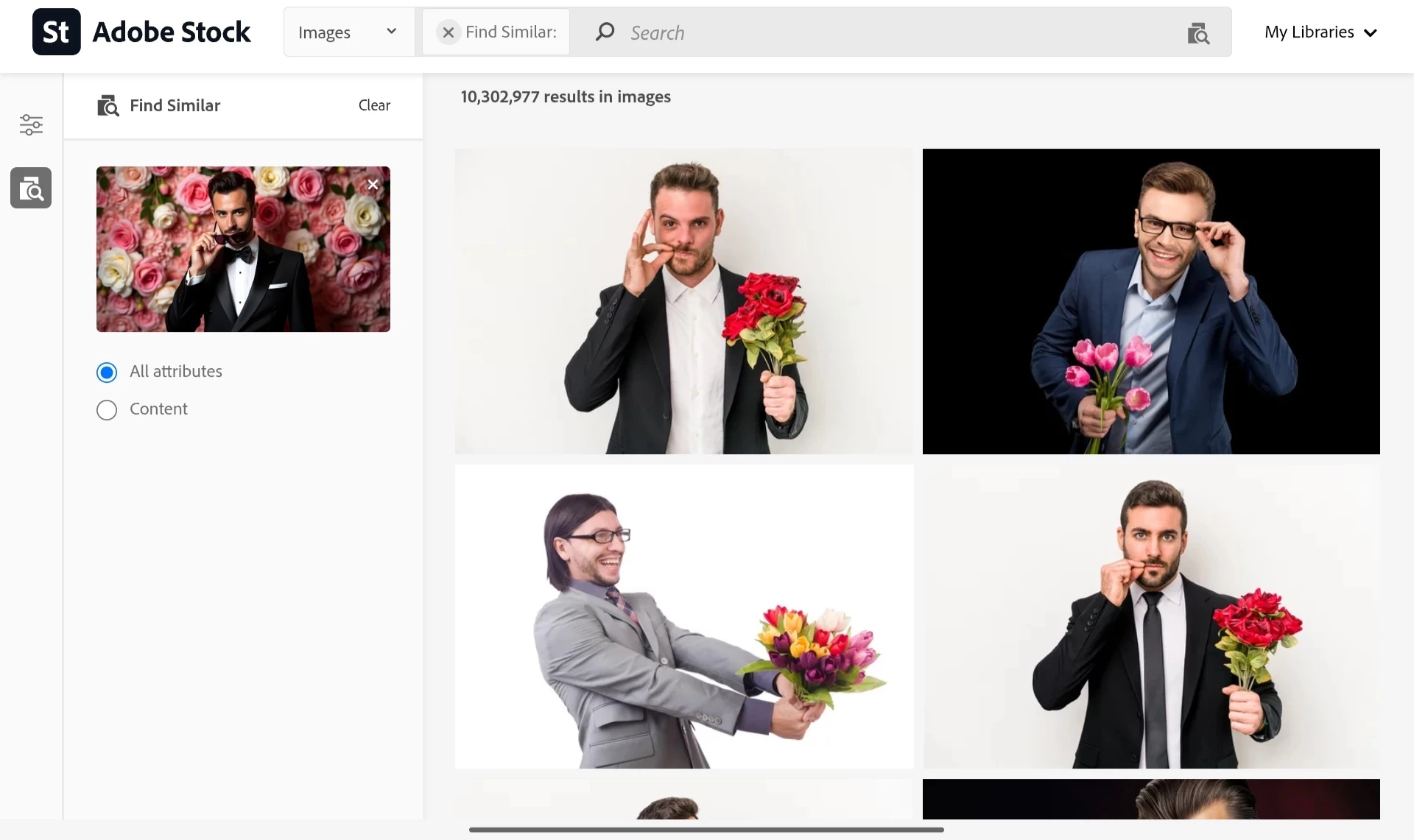
Task: Click the Find Similar panel header icon
Action: (x=108, y=106)
